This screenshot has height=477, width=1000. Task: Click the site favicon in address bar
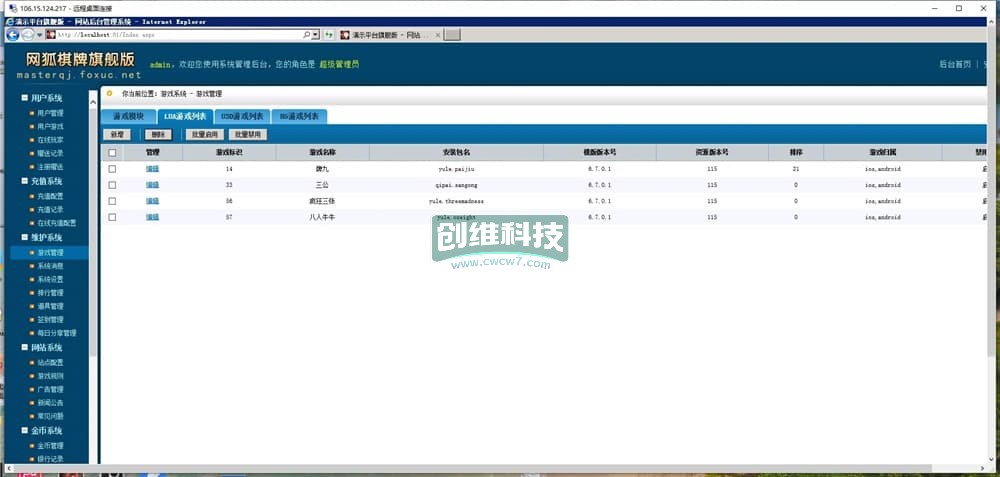[50, 34]
